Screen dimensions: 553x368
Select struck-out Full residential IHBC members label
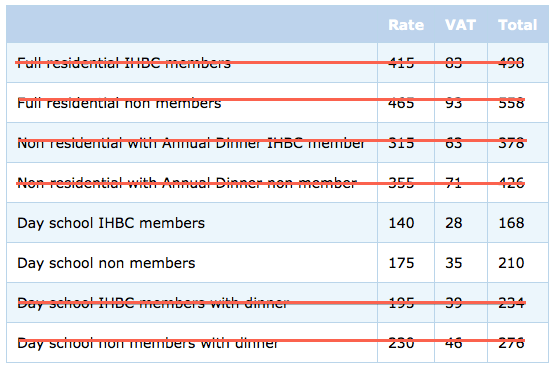pos(124,63)
